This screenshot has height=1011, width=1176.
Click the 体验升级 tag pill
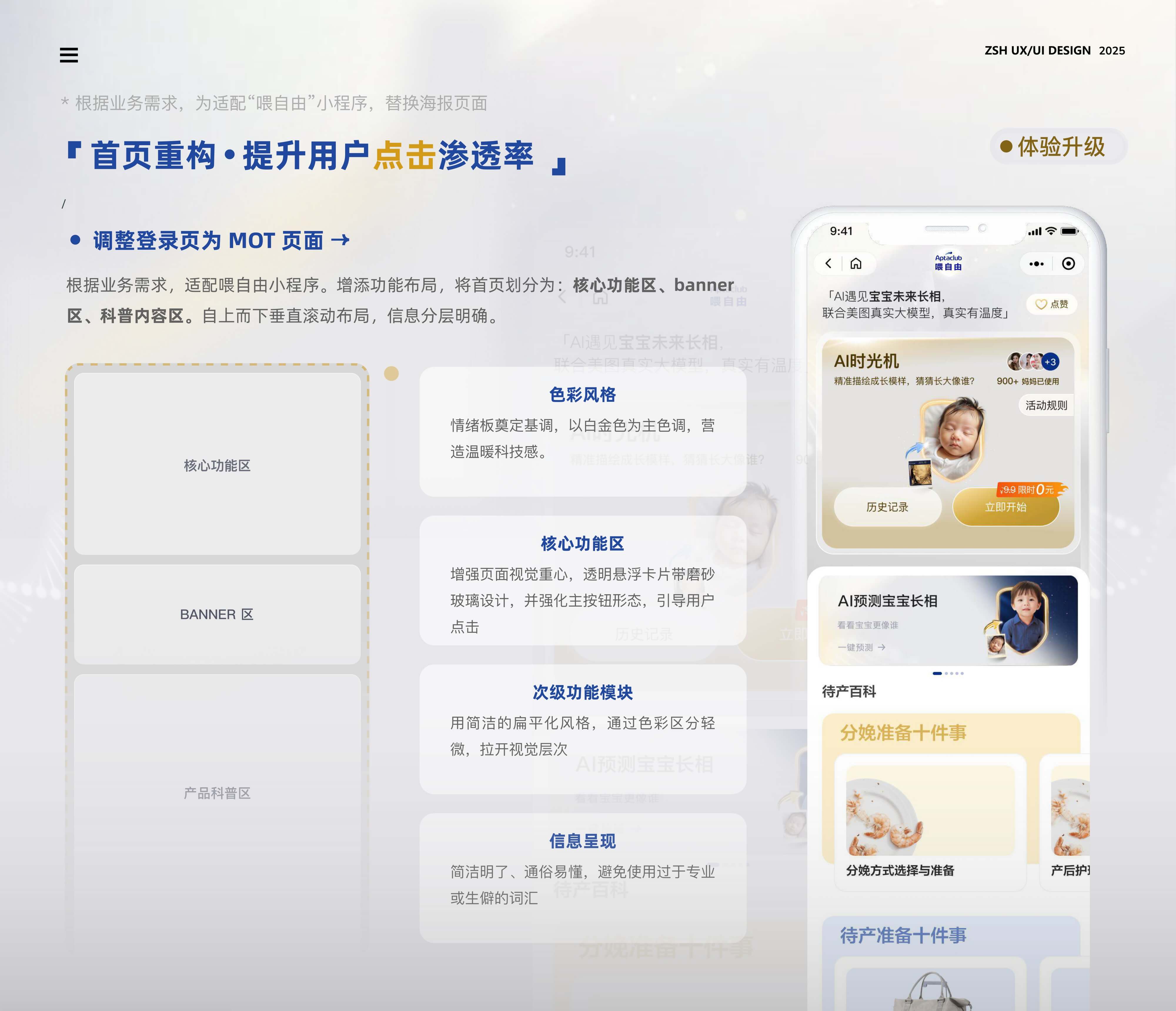[x=1059, y=146]
